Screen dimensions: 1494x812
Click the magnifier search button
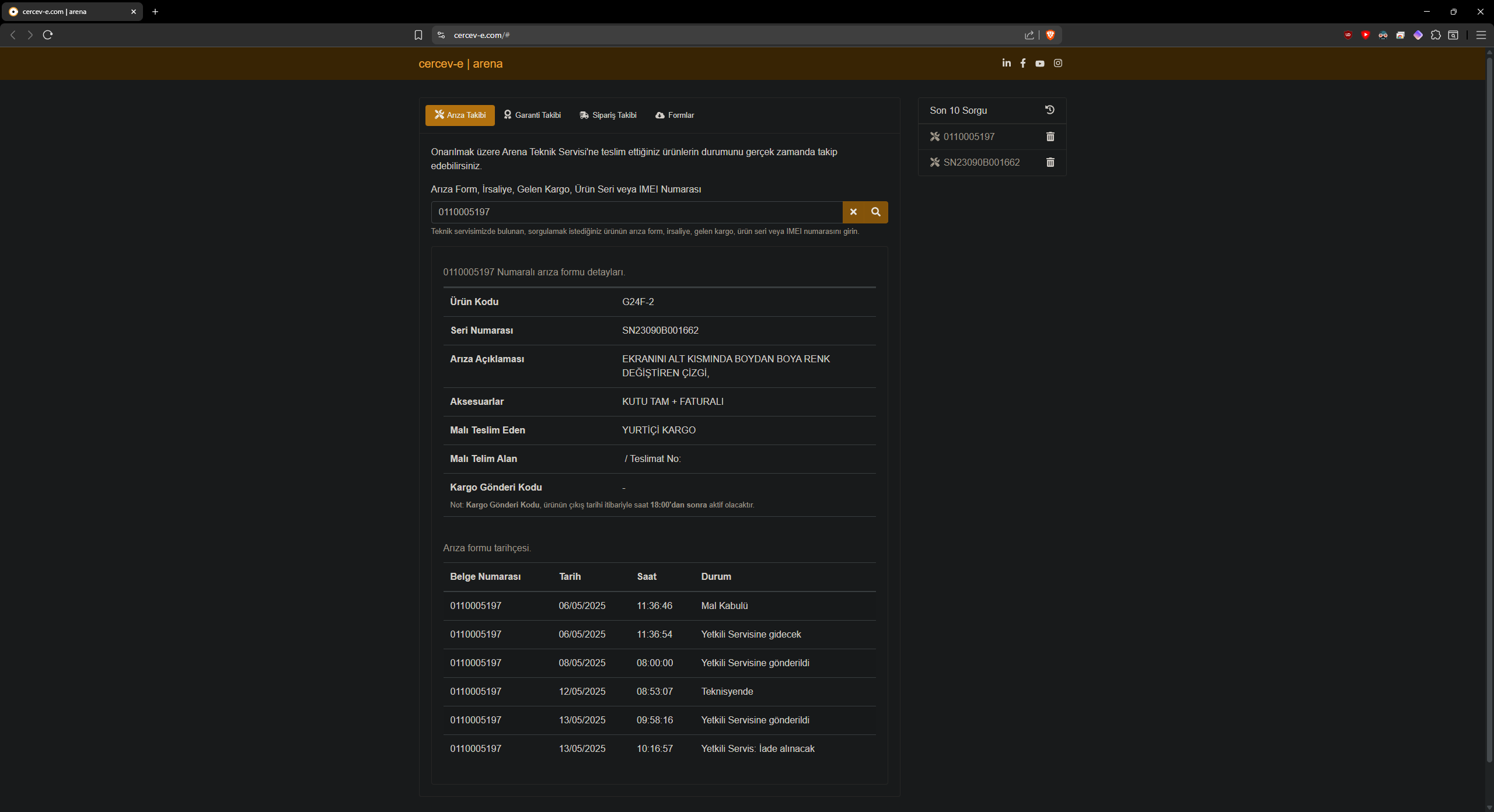pos(876,212)
